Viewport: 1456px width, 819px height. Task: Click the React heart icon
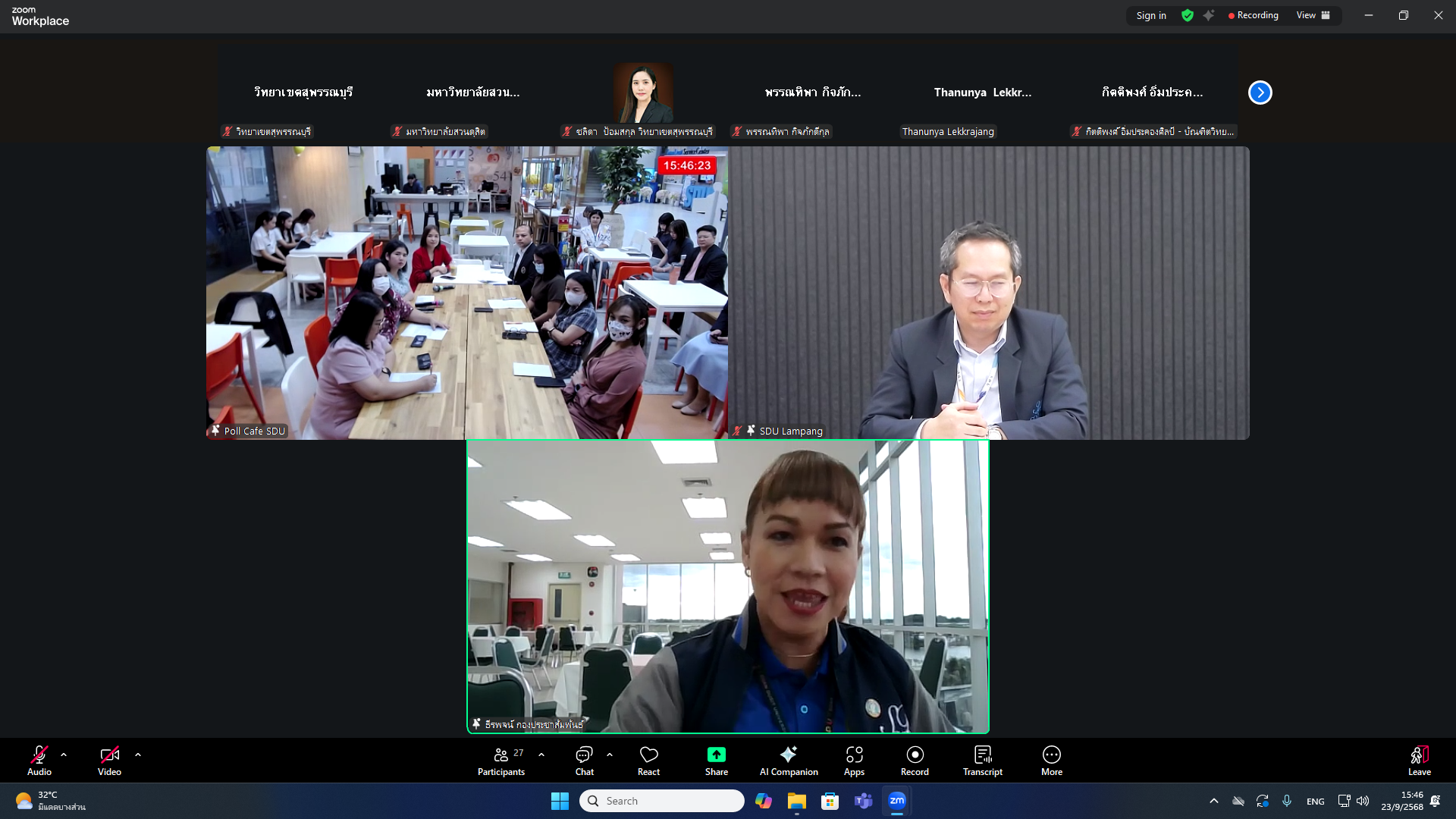(648, 761)
